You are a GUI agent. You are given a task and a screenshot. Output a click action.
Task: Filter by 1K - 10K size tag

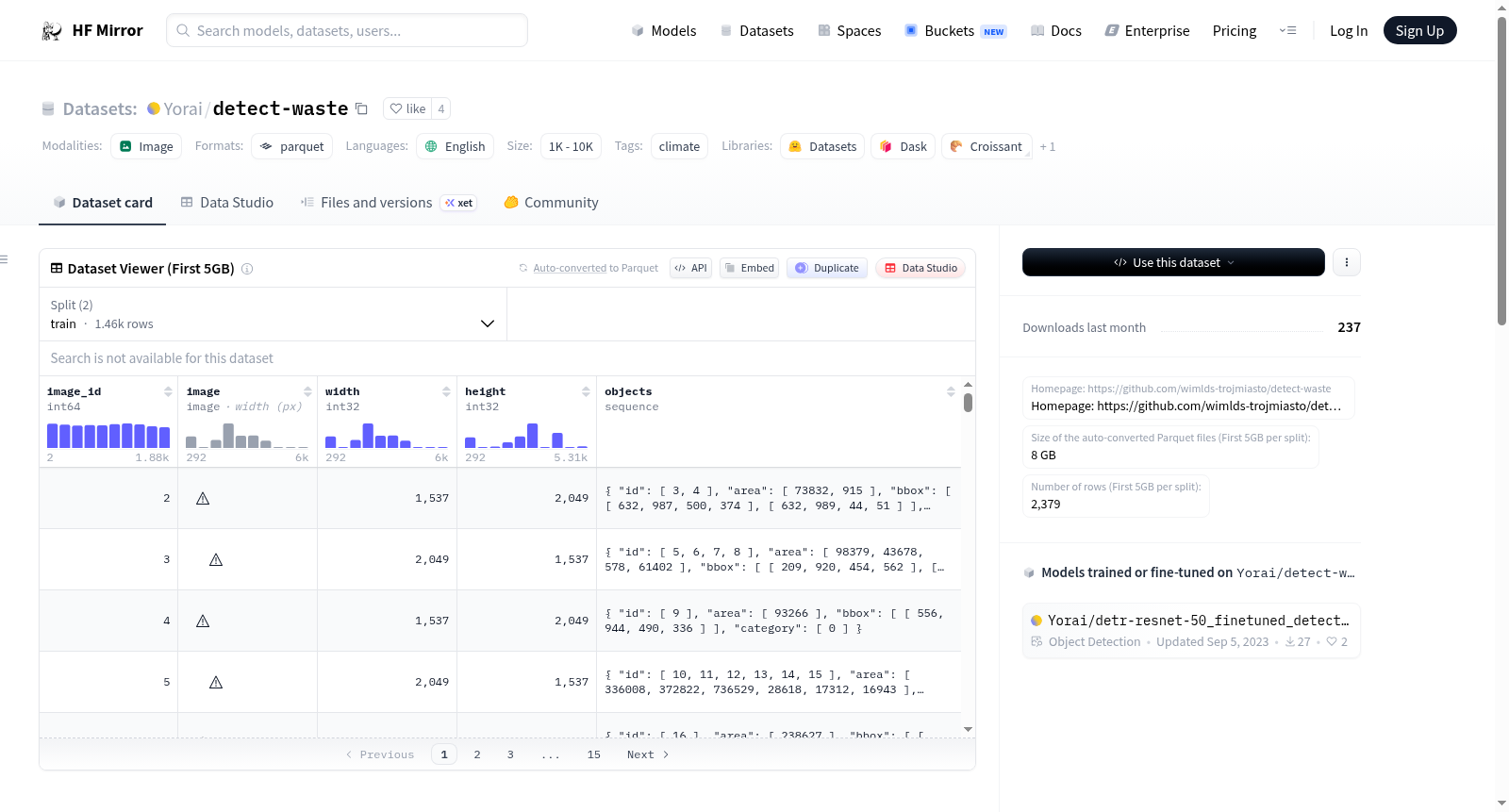coord(571,146)
